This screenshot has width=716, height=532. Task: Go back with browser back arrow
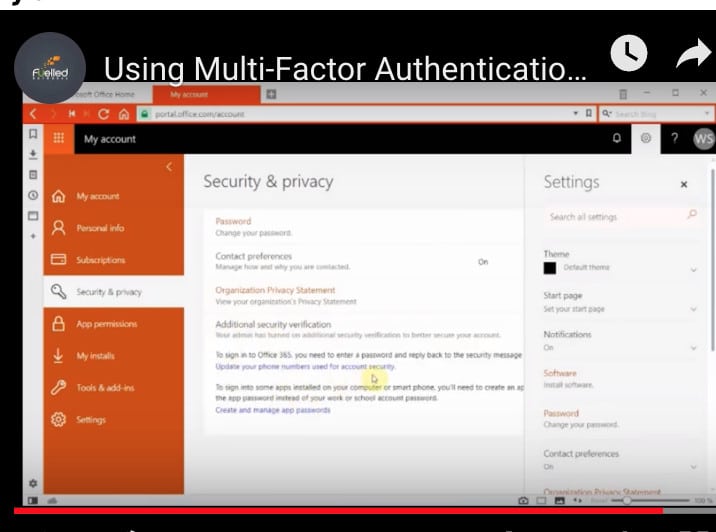[33, 114]
